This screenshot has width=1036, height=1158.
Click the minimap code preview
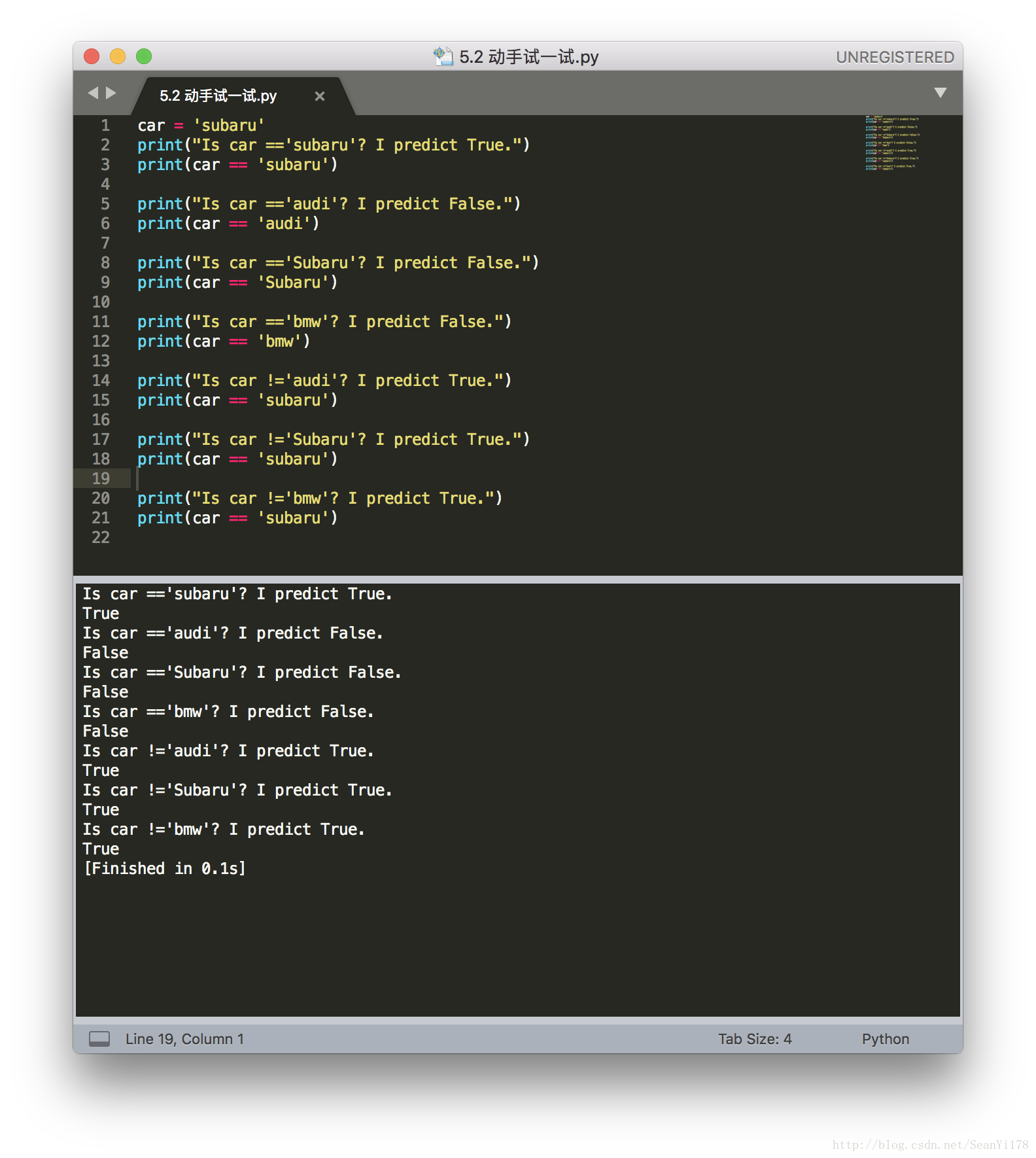tap(892, 143)
